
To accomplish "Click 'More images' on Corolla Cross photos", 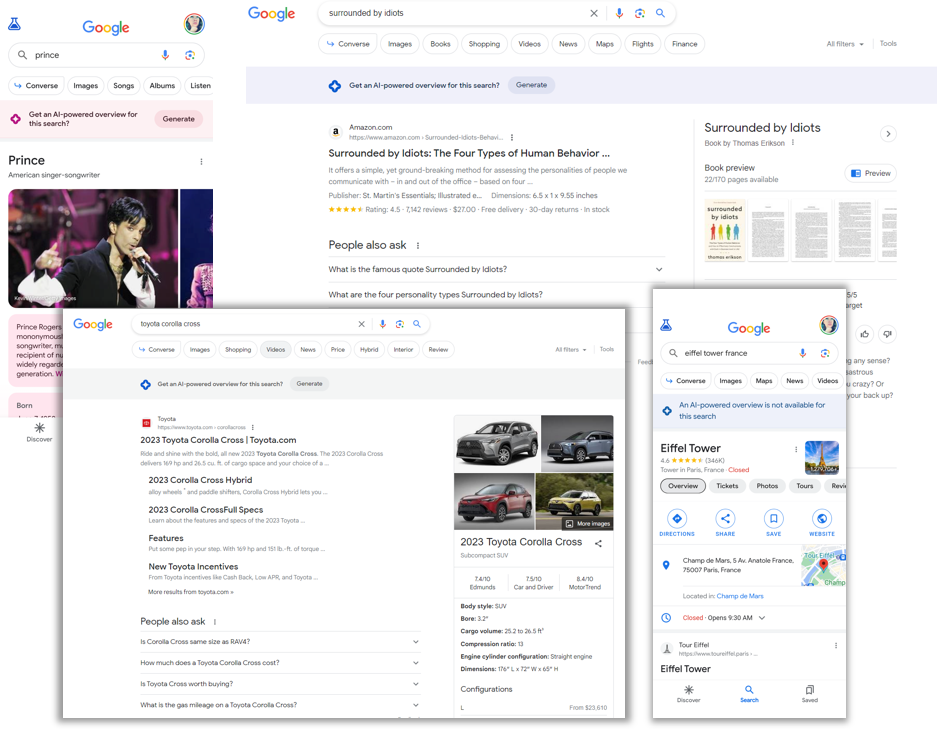I will (x=588, y=524).
